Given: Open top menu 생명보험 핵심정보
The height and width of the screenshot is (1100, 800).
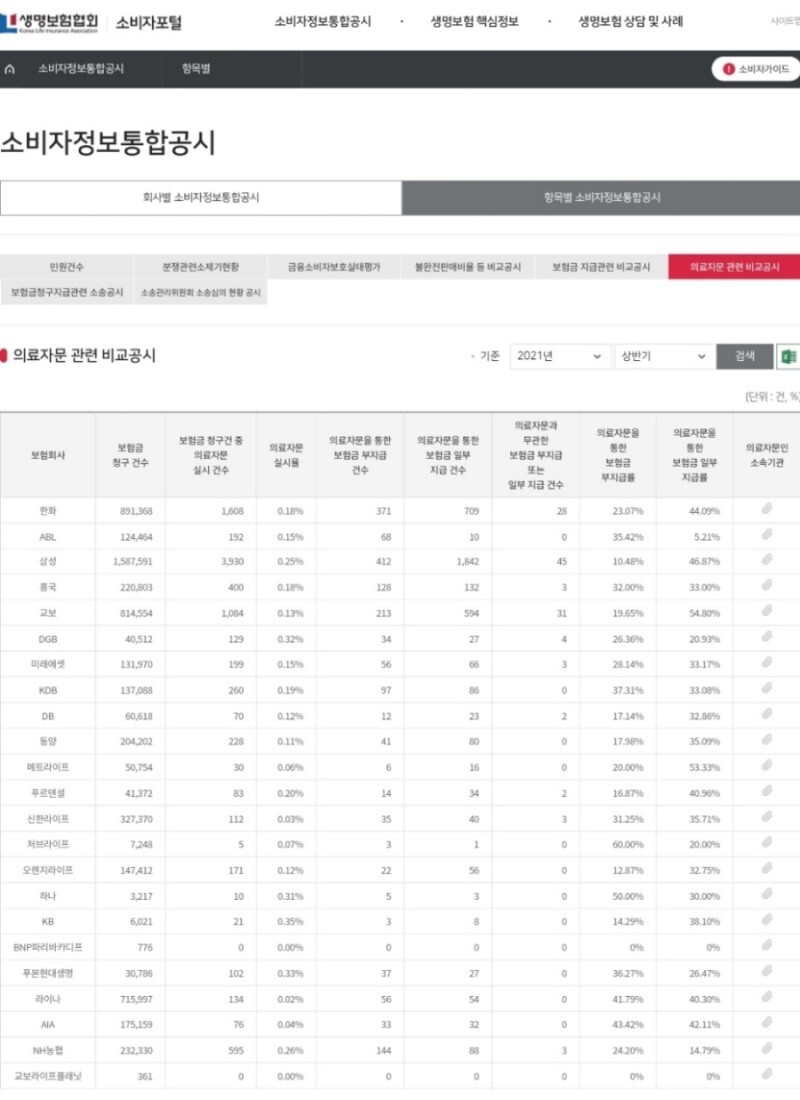Looking at the screenshot, I should 474,22.
